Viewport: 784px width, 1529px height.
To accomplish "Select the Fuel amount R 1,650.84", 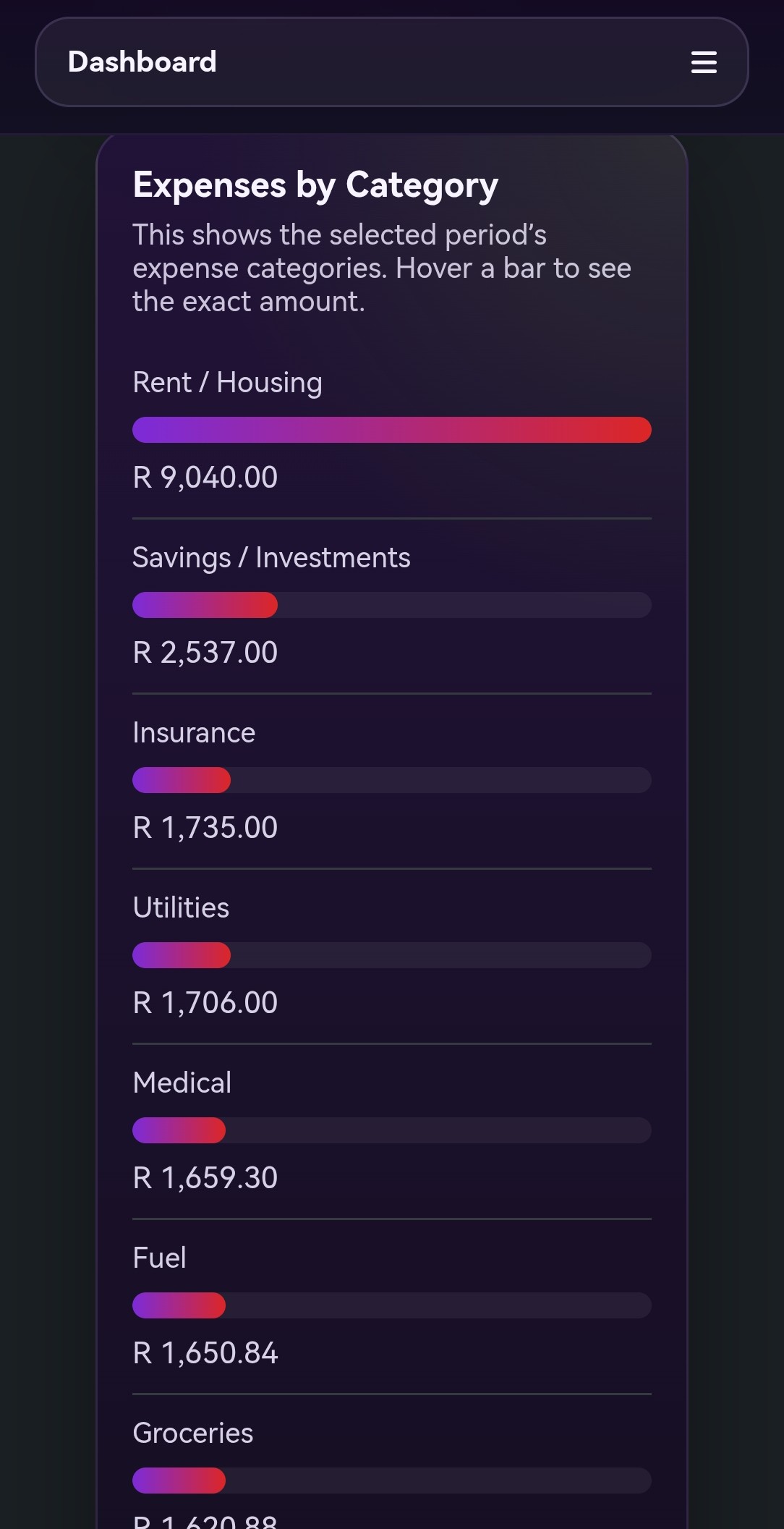I will point(205,1352).
